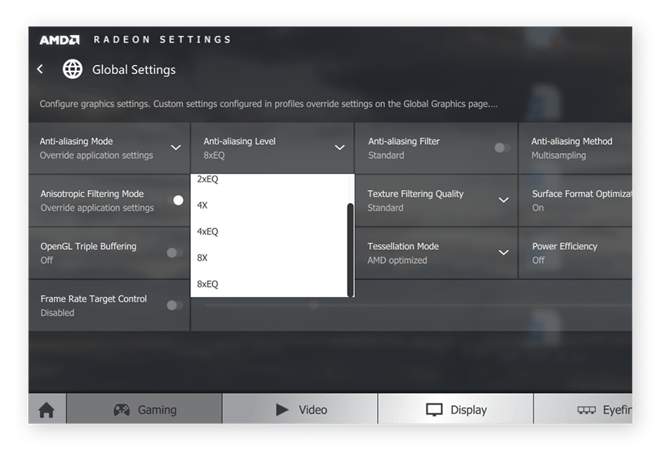Switch to the Gaming tab
Viewport: 660px width, 450px height.
(x=144, y=409)
